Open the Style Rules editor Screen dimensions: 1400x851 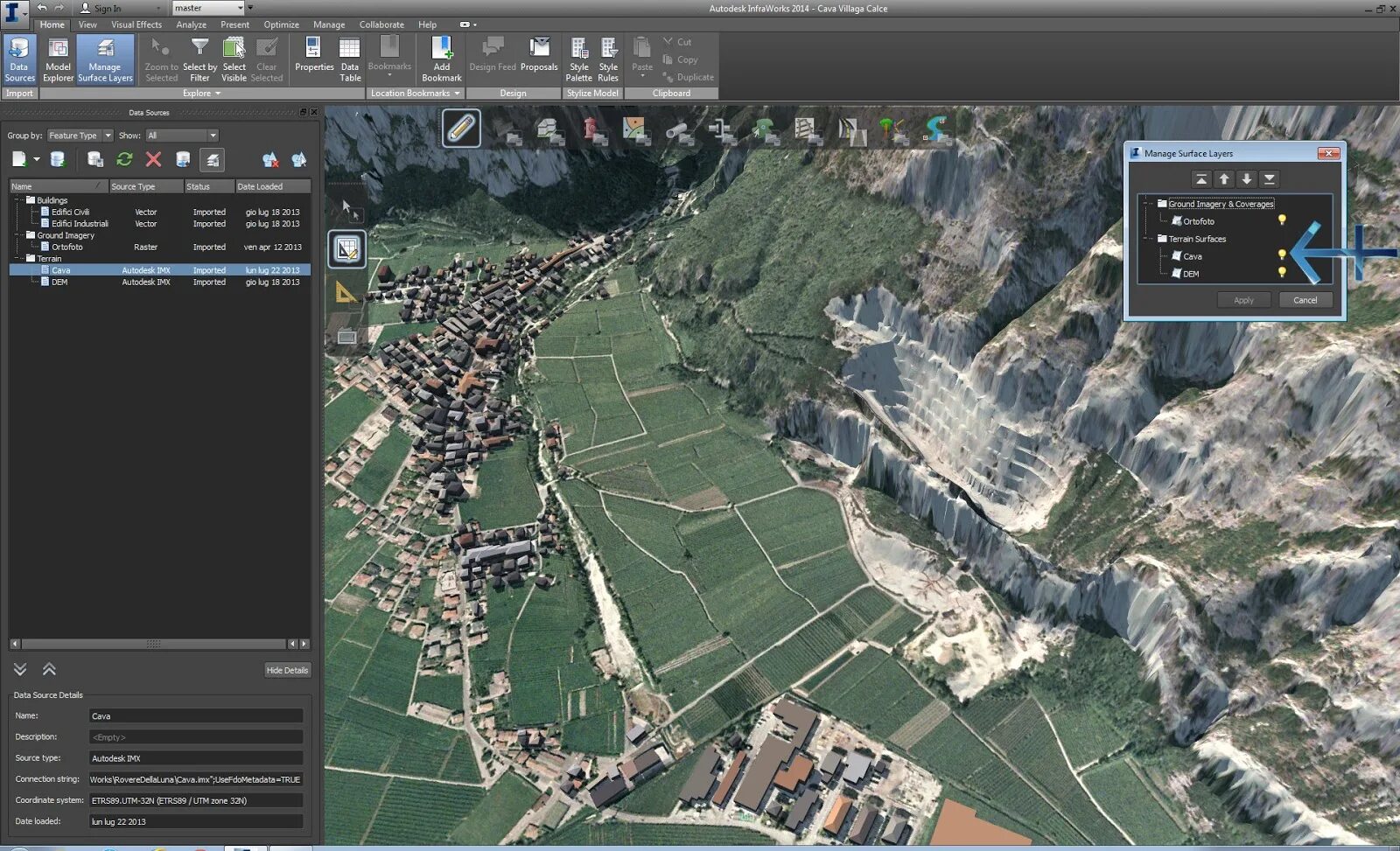(608, 59)
